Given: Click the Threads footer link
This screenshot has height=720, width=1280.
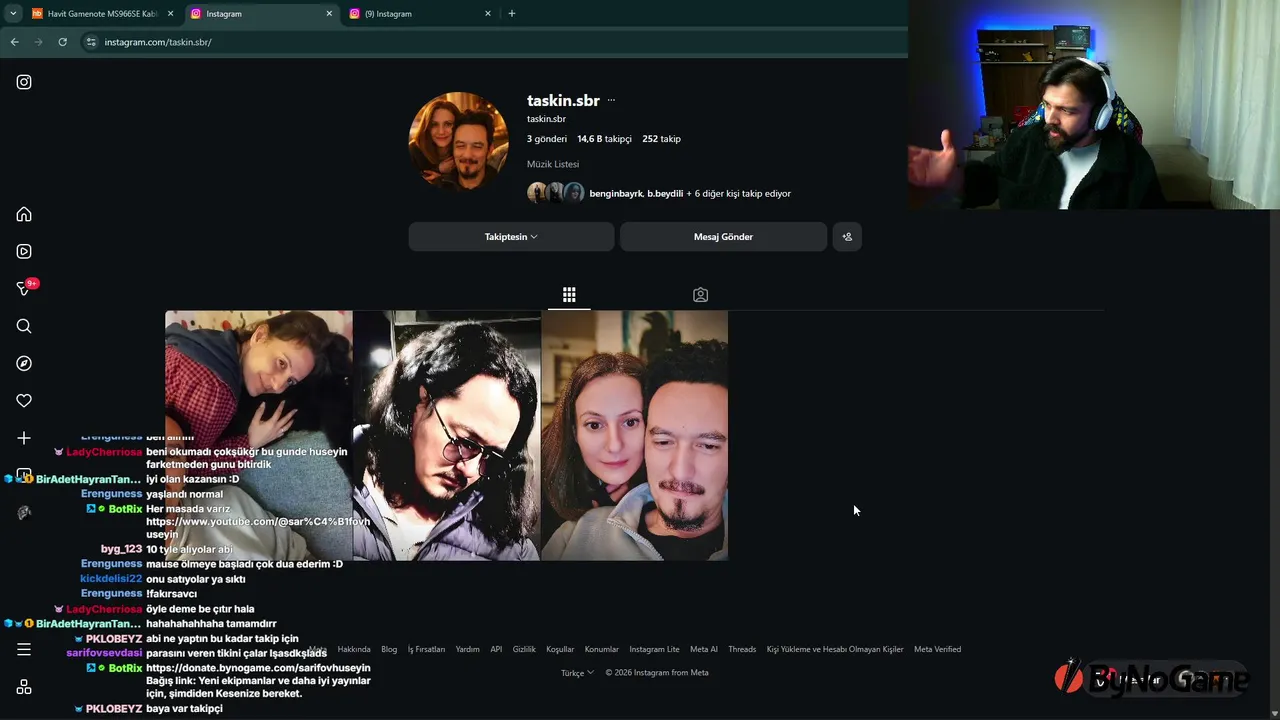Looking at the screenshot, I should [x=742, y=649].
